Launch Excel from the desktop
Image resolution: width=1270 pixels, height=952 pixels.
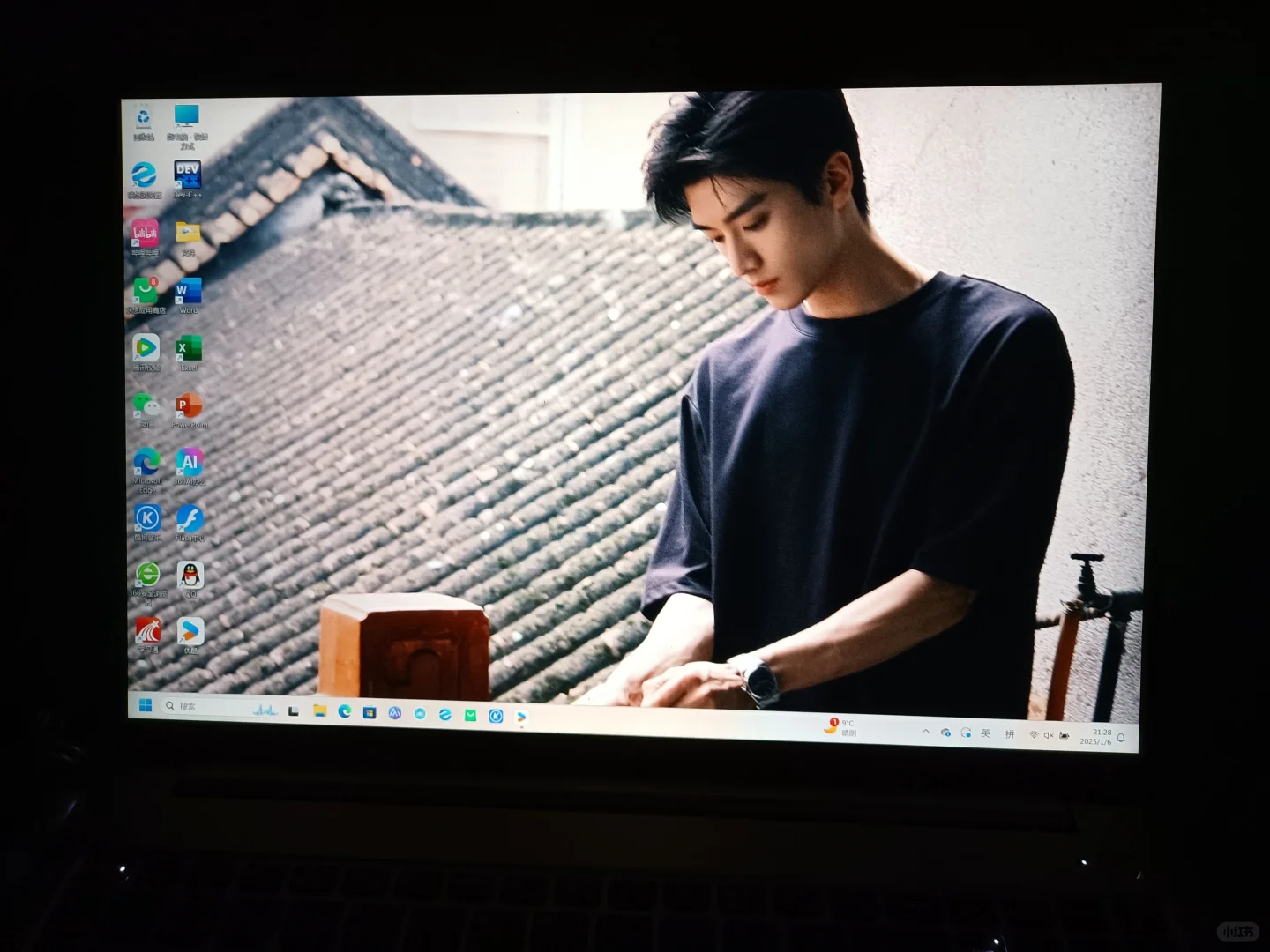(x=189, y=353)
